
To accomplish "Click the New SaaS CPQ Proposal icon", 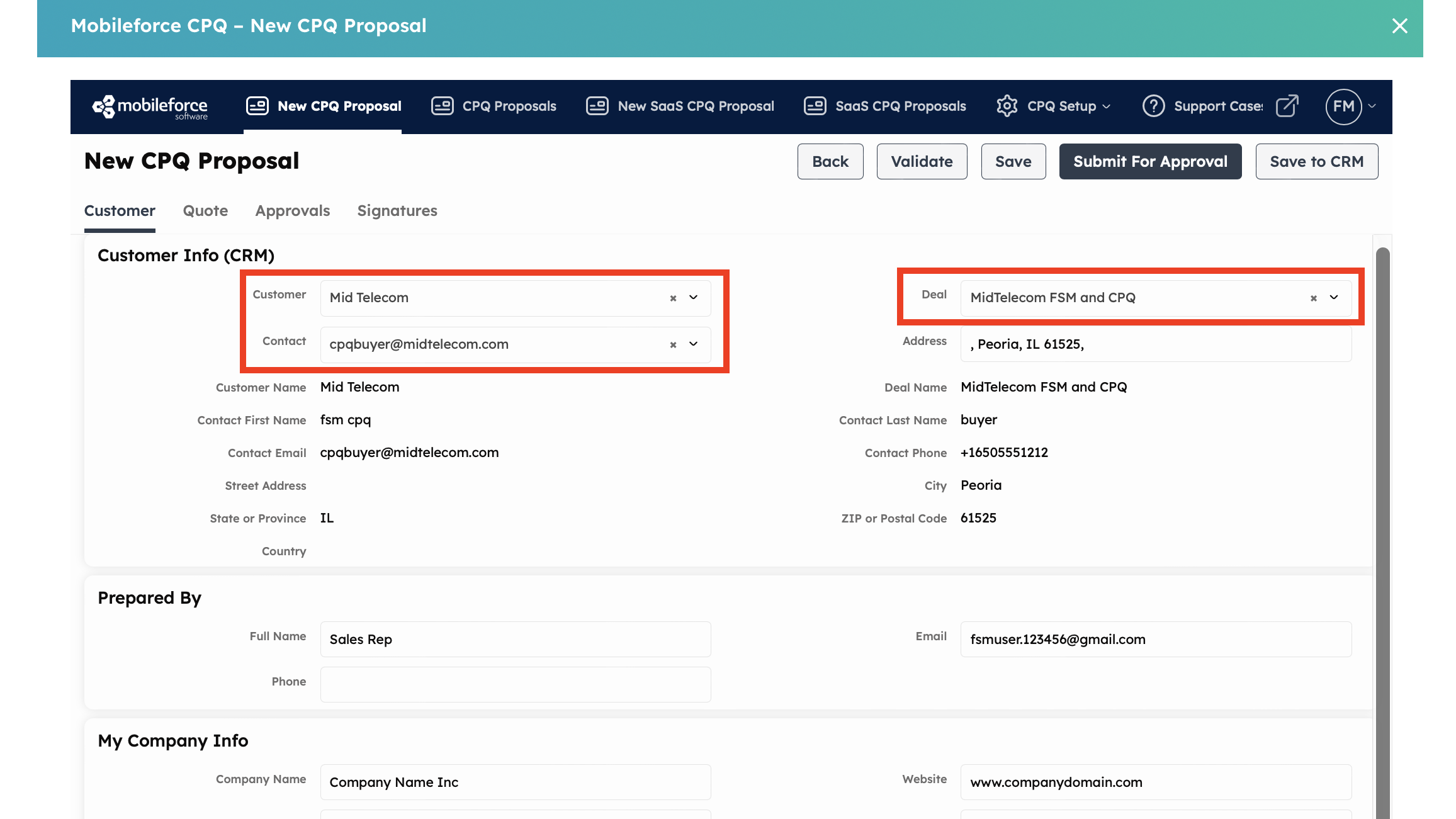I will click(597, 106).
